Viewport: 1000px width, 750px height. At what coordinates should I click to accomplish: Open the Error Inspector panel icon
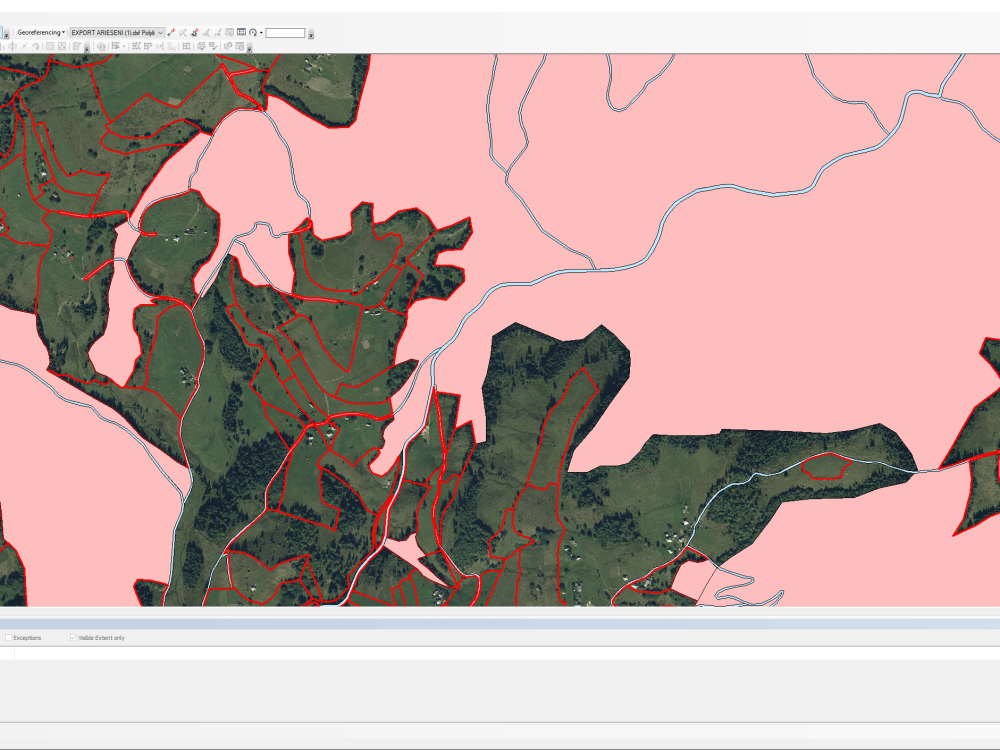240,46
